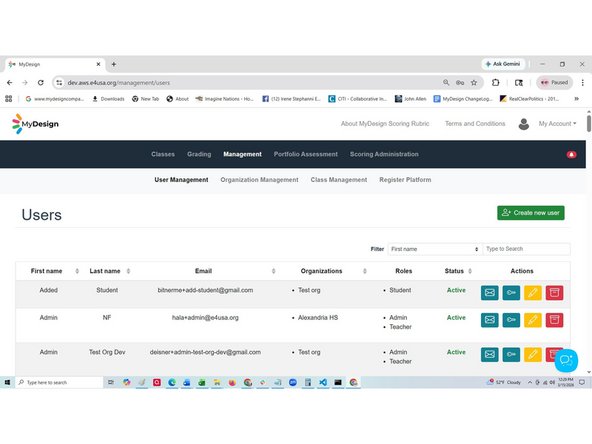Archive the Added Student user

554,293
